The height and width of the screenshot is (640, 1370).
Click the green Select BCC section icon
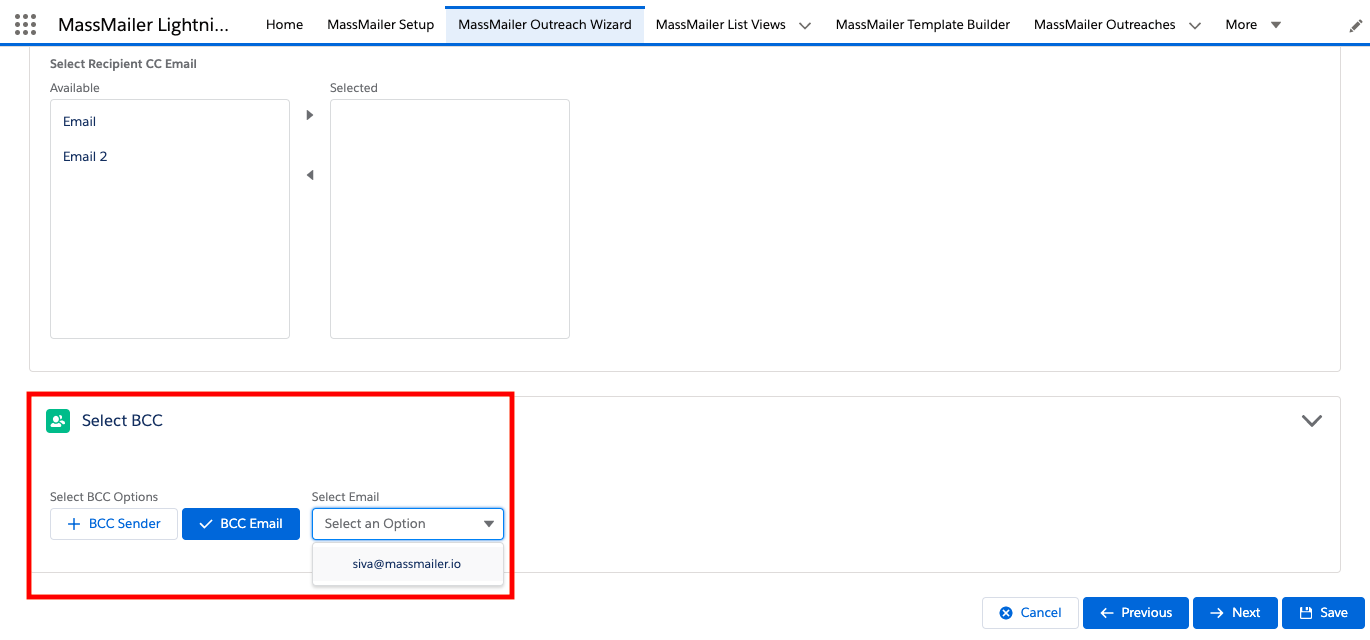[x=58, y=421]
